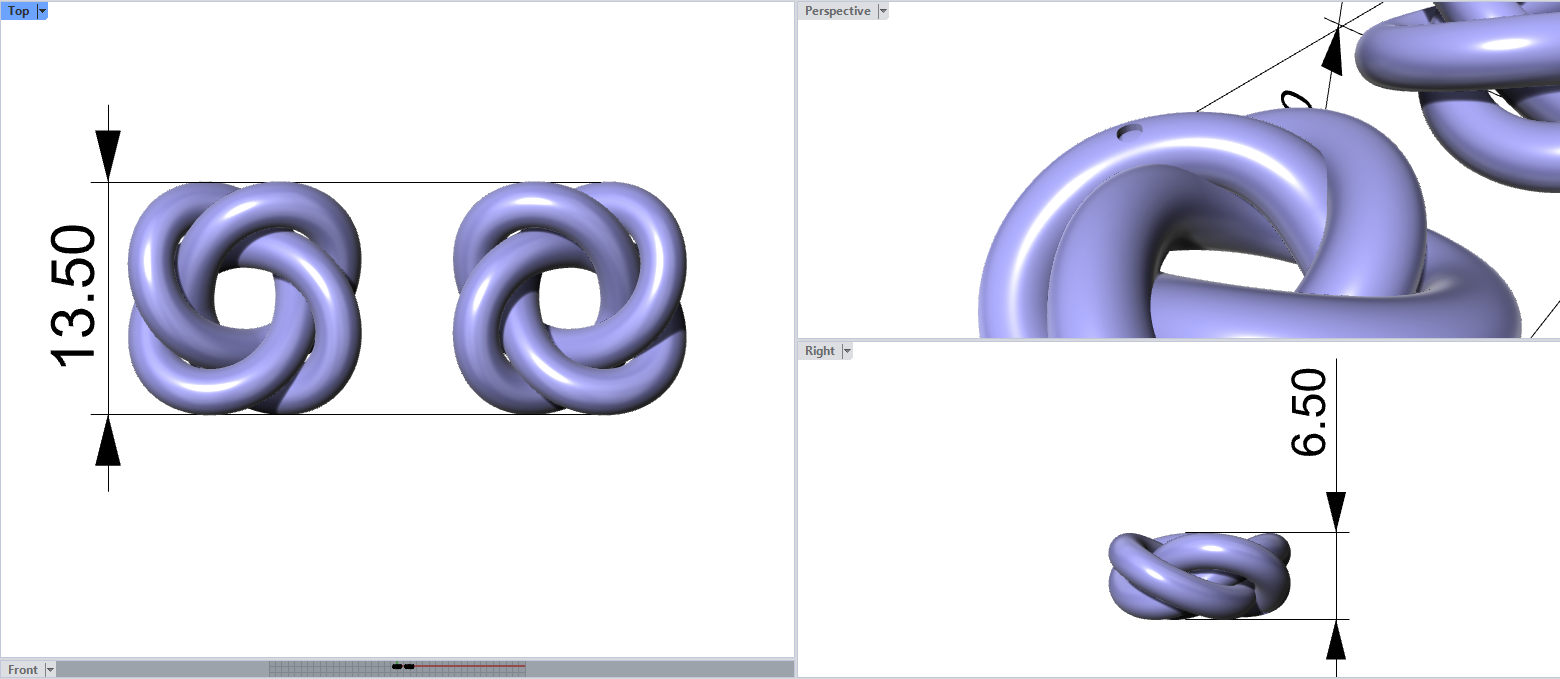Select the knot in the Right viewport
Image resolution: width=1560 pixels, height=679 pixels.
[x=1198, y=577]
